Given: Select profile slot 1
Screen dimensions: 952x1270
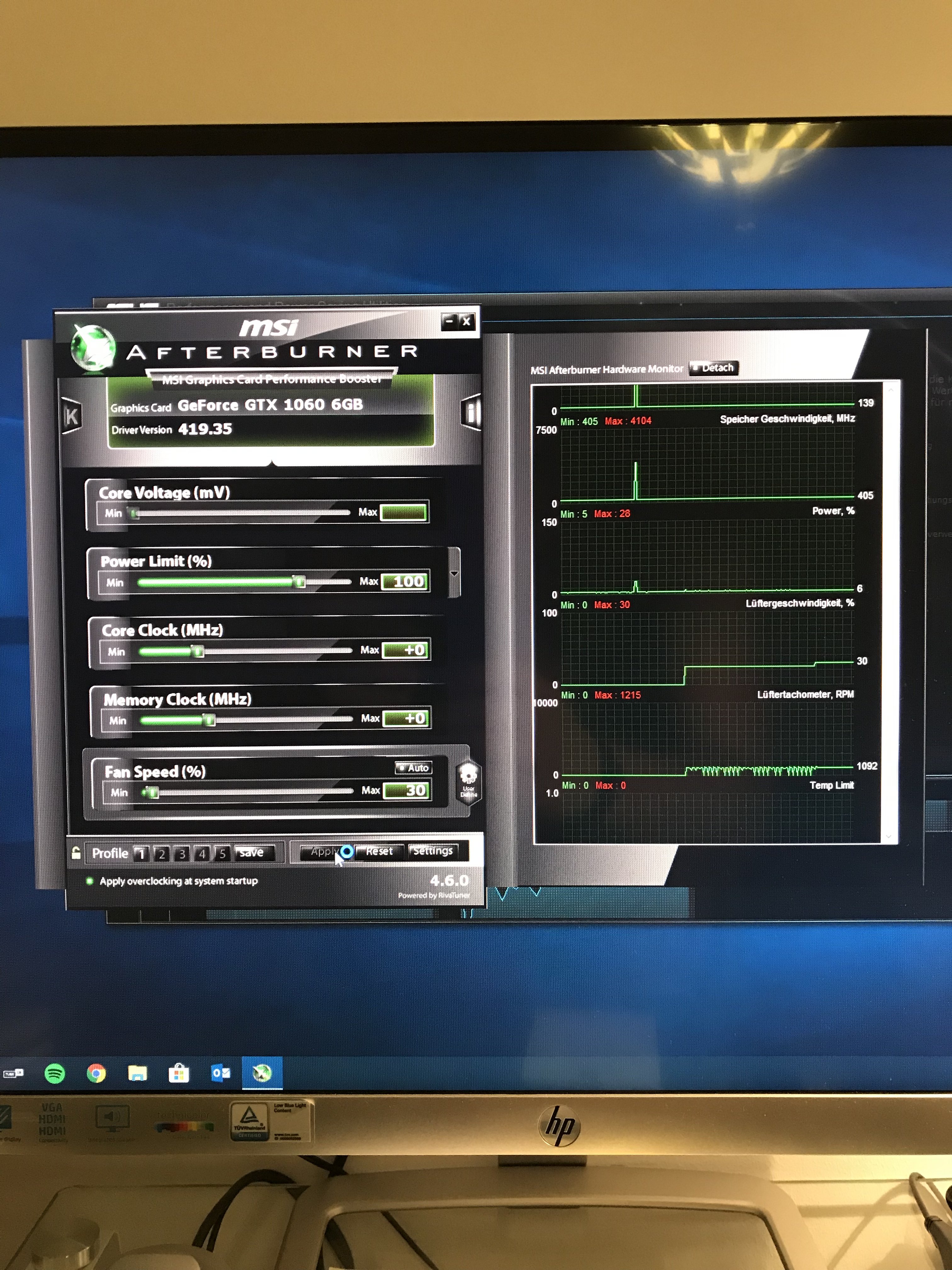Looking at the screenshot, I should (141, 854).
